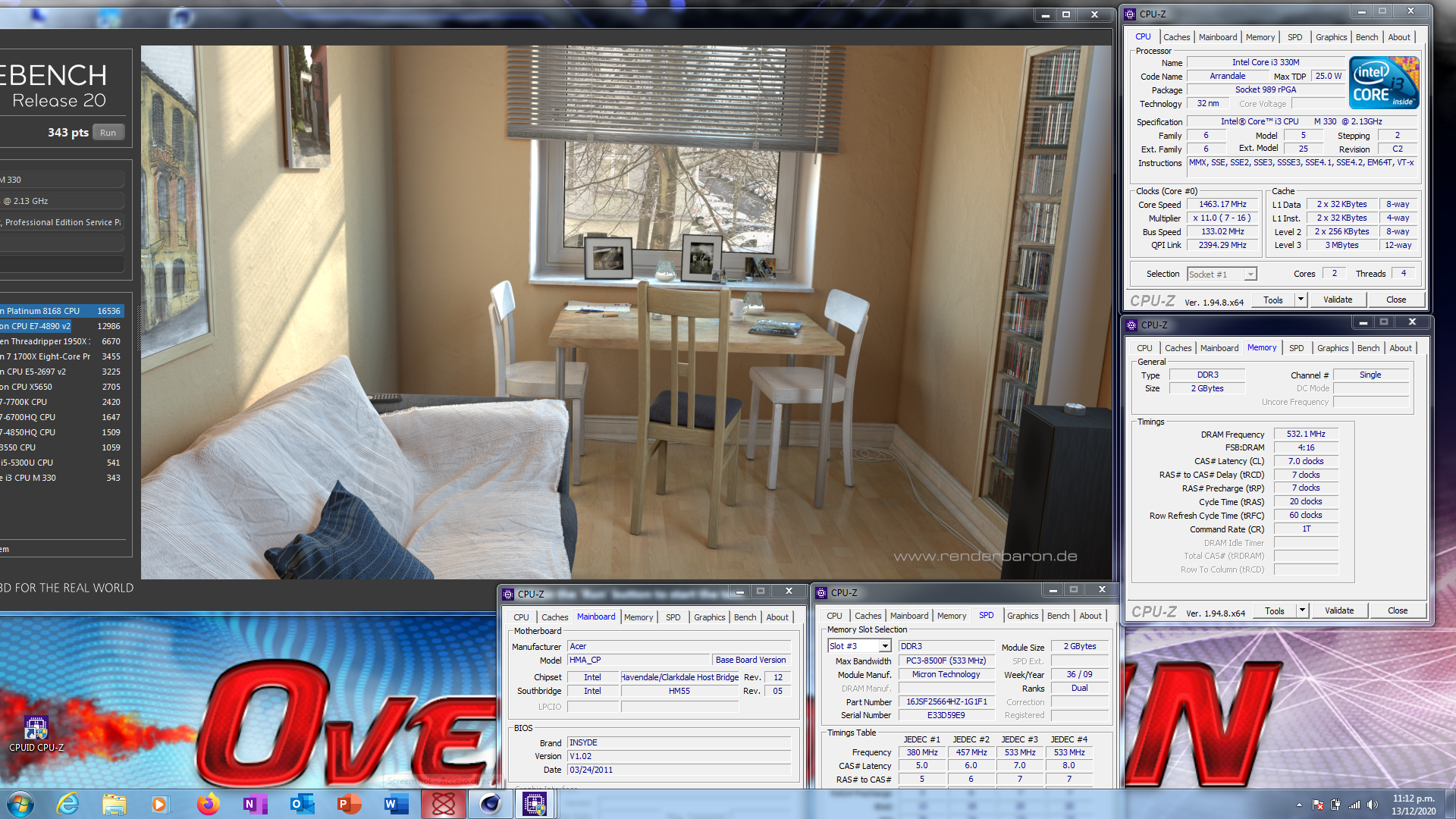Viewport: 1456px width, 819px height.
Task: Open Outlook from the taskbar
Action: [x=302, y=804]
